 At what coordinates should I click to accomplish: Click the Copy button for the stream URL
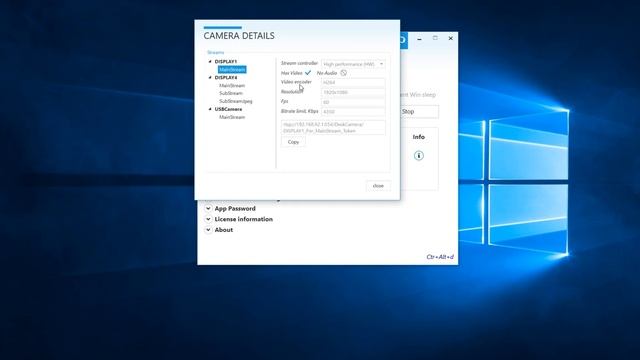[293, 142]
